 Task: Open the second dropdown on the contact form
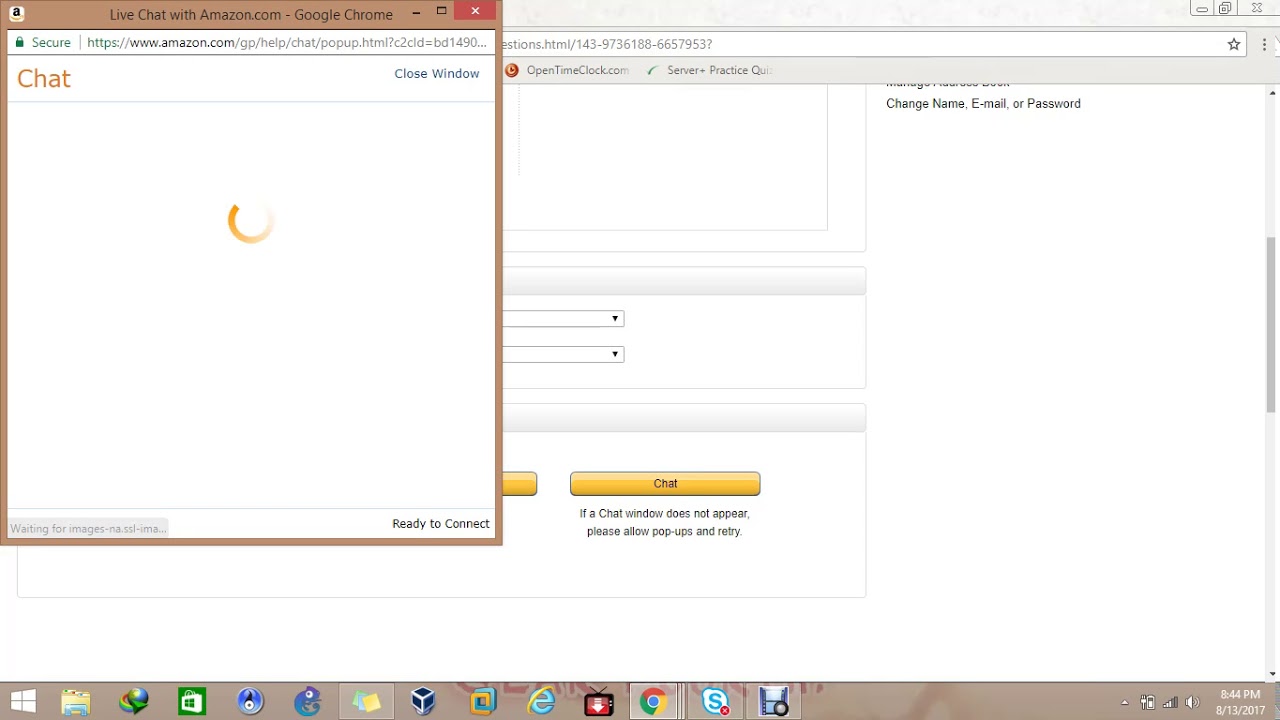point(564,354)
